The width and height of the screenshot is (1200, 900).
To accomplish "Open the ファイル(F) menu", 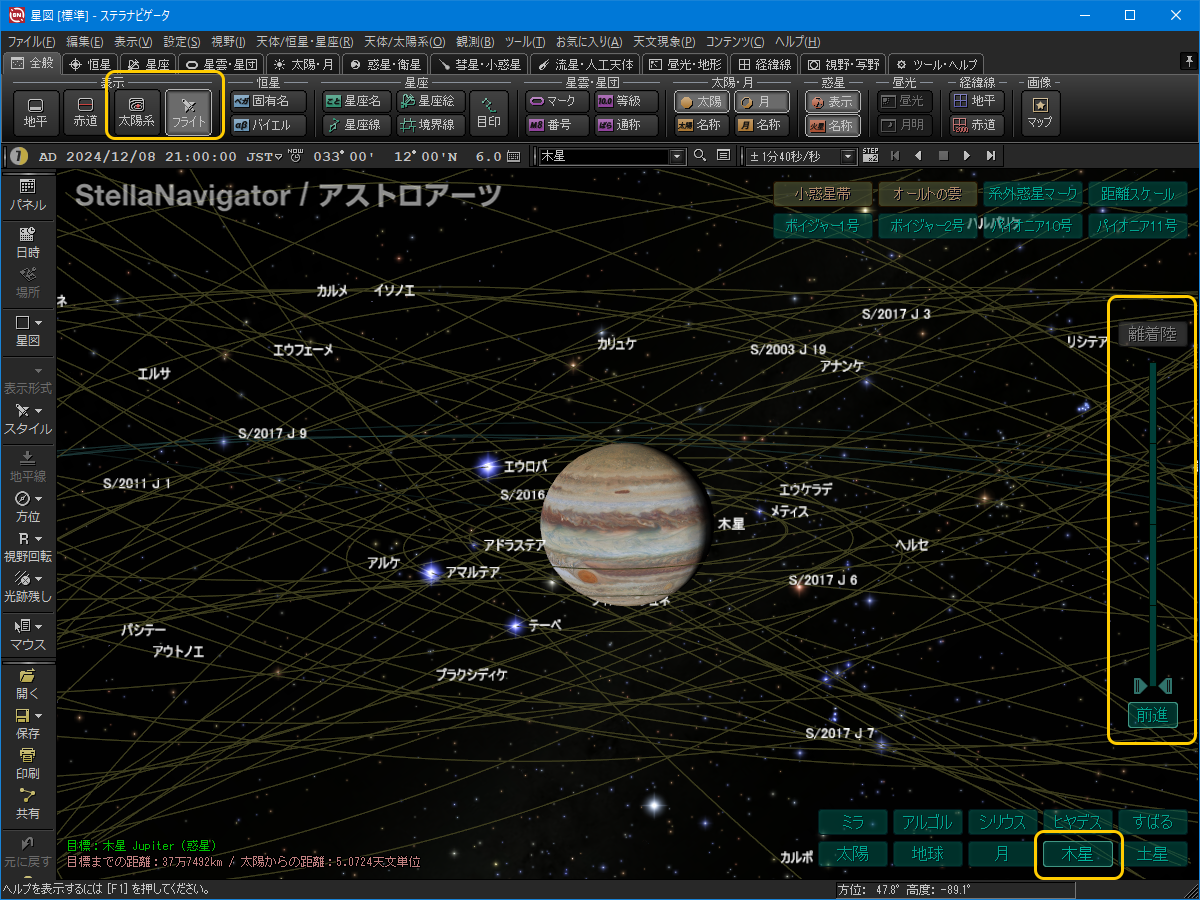I will coord(32,42).
